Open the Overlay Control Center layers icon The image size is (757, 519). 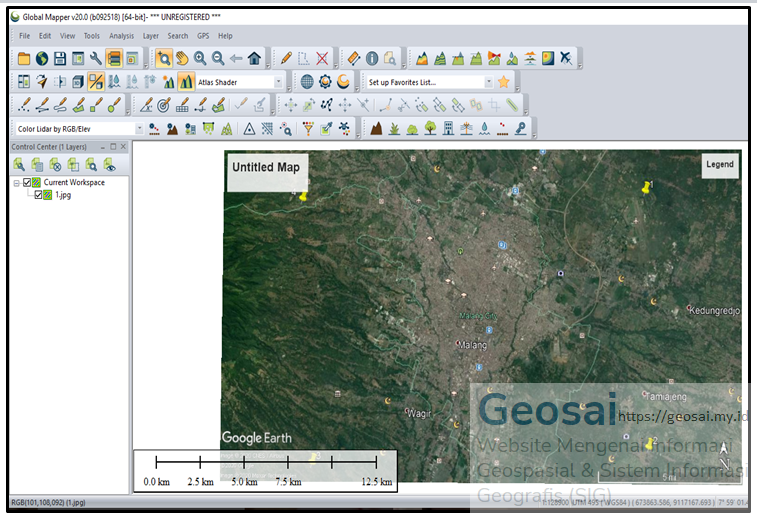click(x=114, y=58)
